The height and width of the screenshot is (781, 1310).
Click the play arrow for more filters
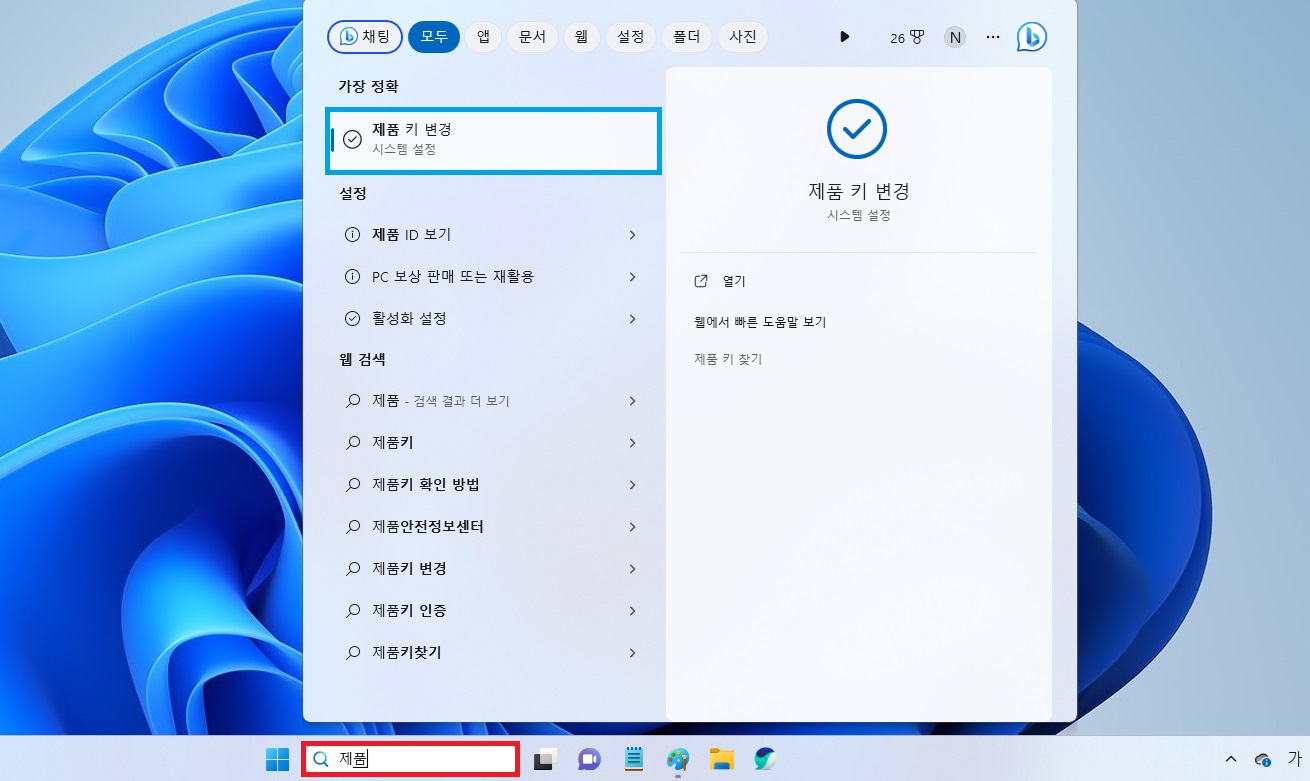[x=845, y=37]
